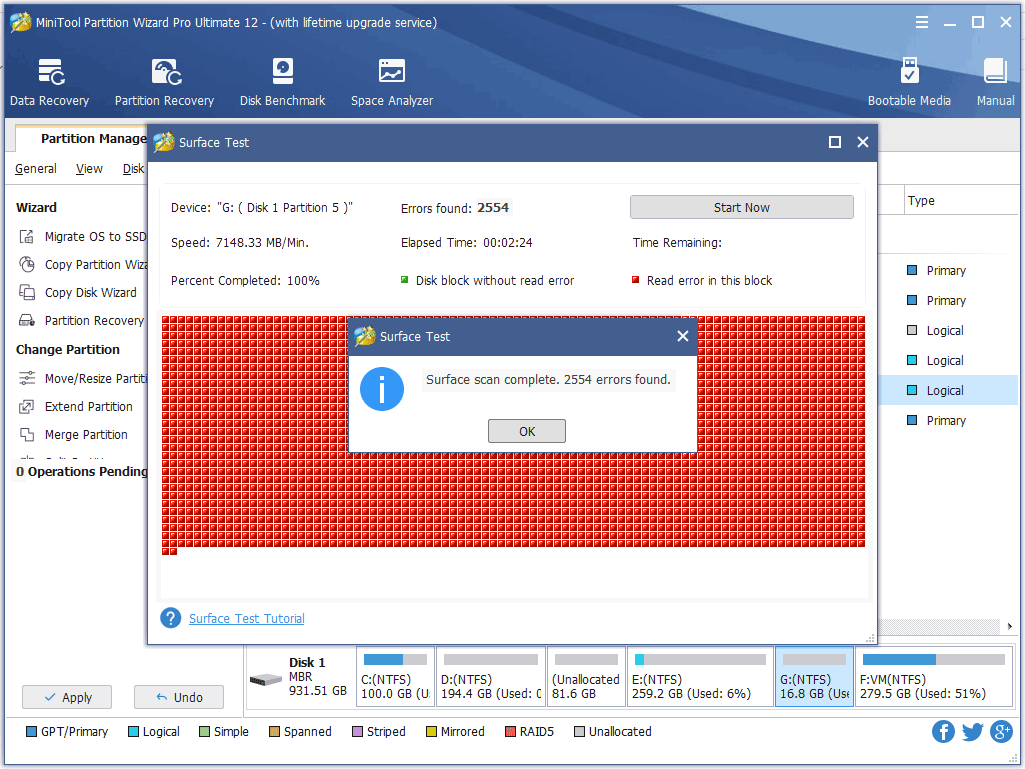Screen dimensions: 1025x769
Task: Select the D:(NTFS) partition block
Action: pos(491,677)
